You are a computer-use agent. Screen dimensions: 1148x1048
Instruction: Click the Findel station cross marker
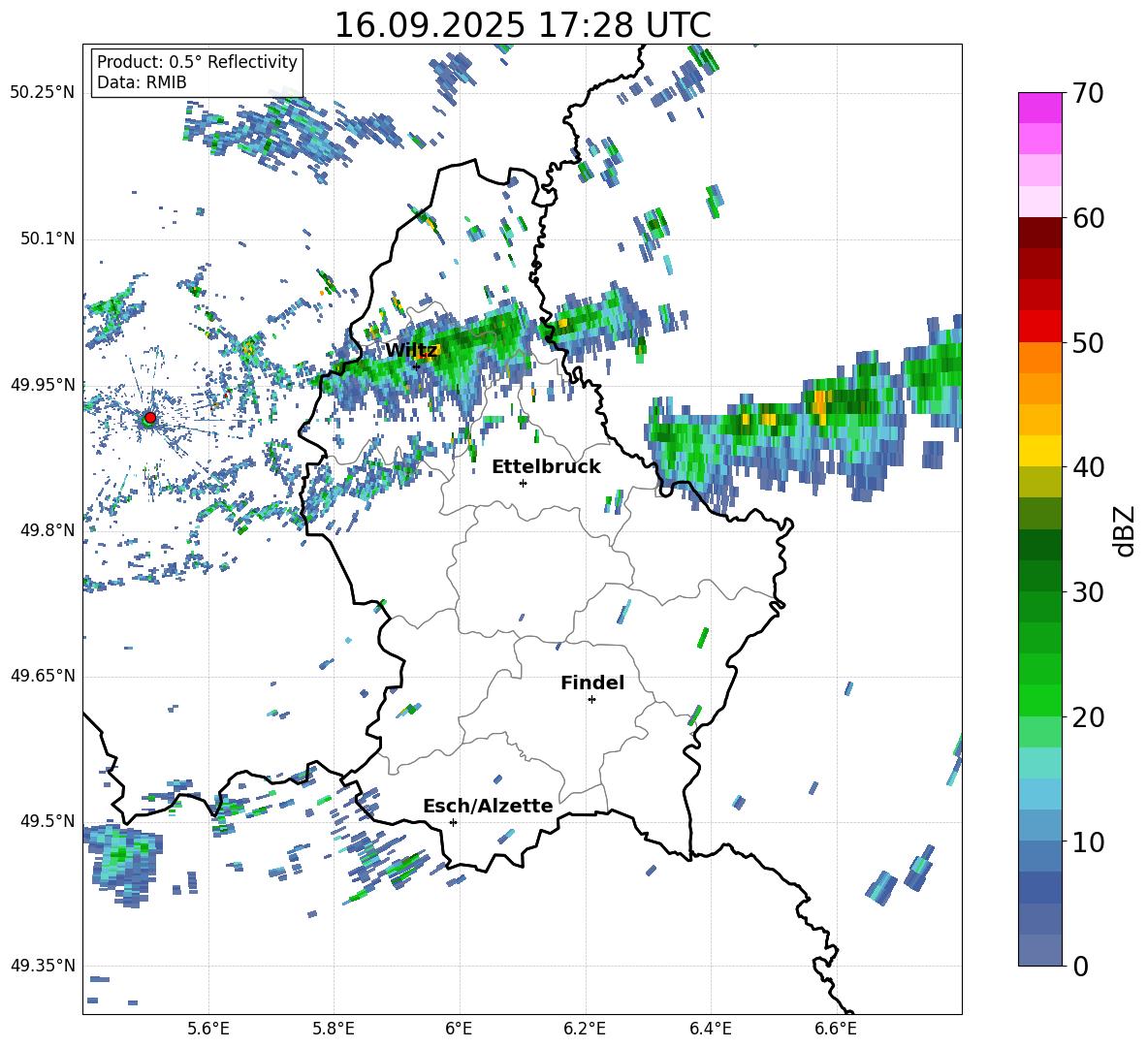click(591, 700)
